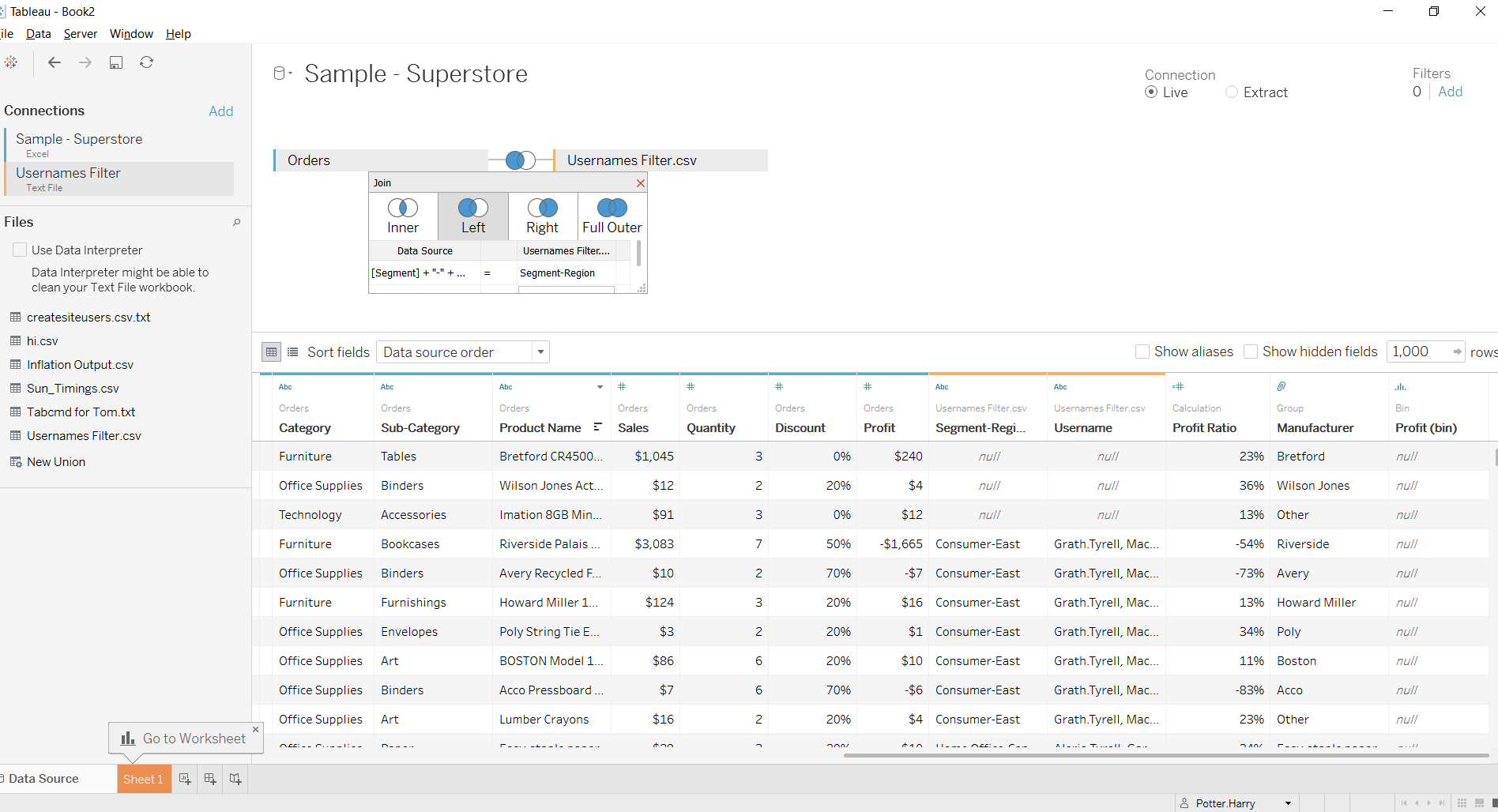Open the File menu

(6, 34)
